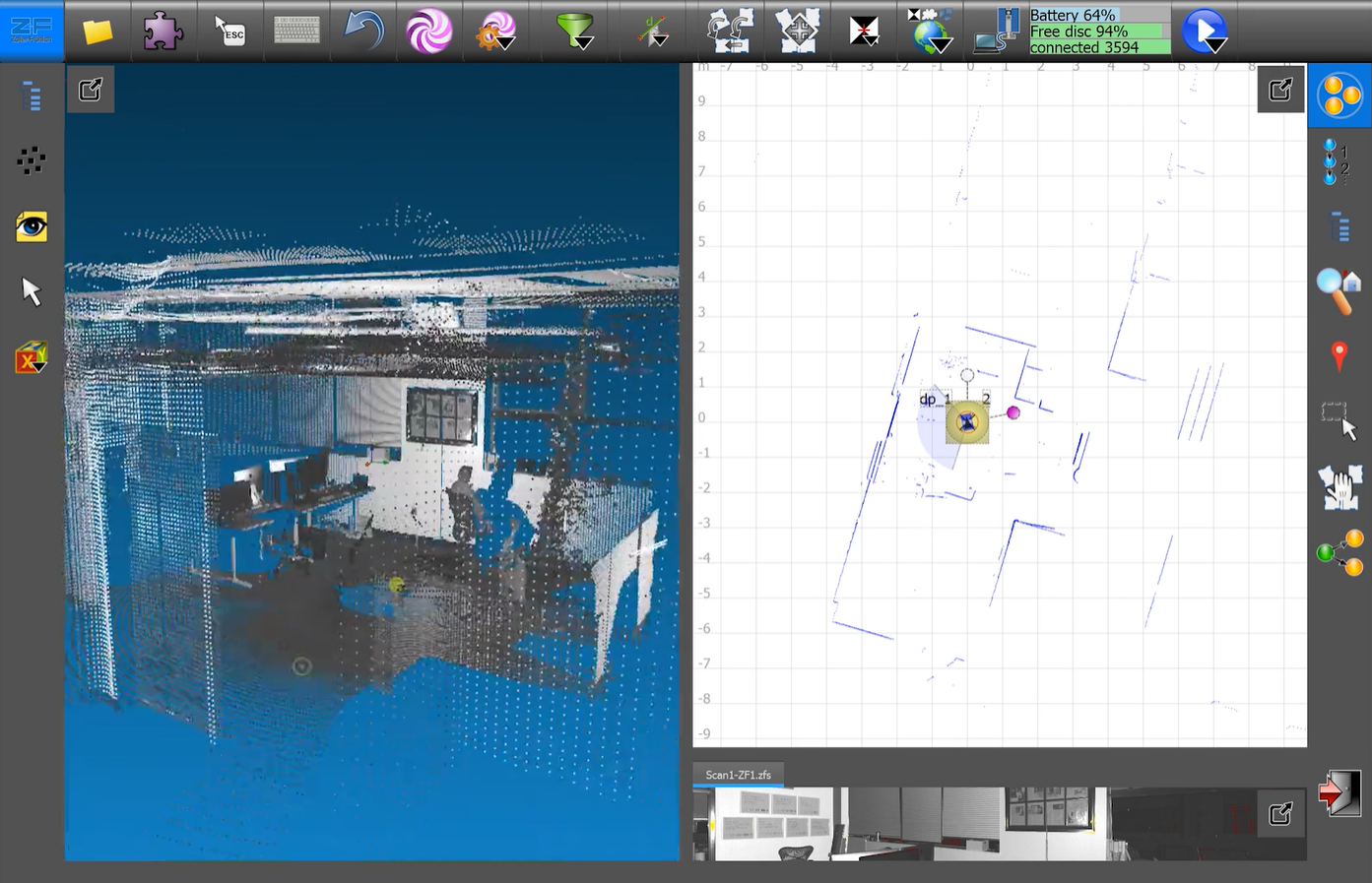
Task: Open the blue play arrow dropdown
Action: [x=1205, y=31]
